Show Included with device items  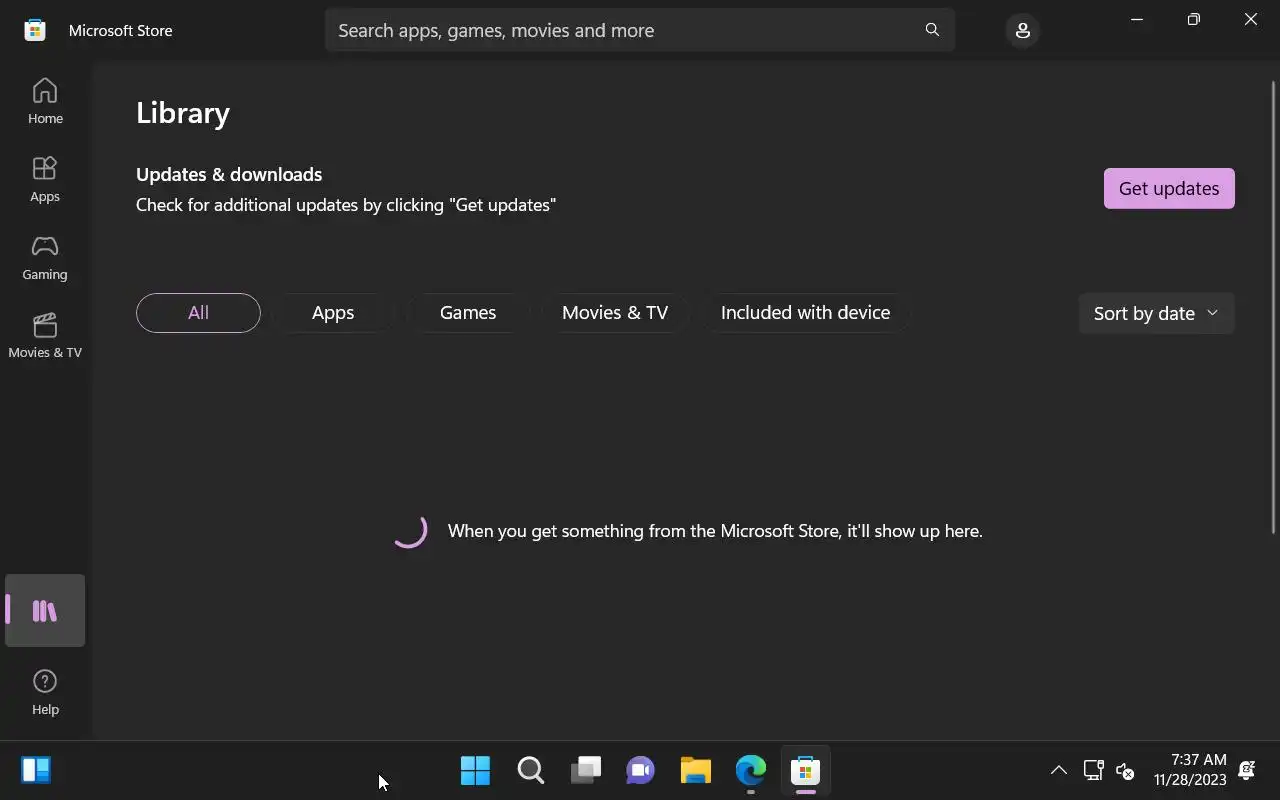point(805,313)
